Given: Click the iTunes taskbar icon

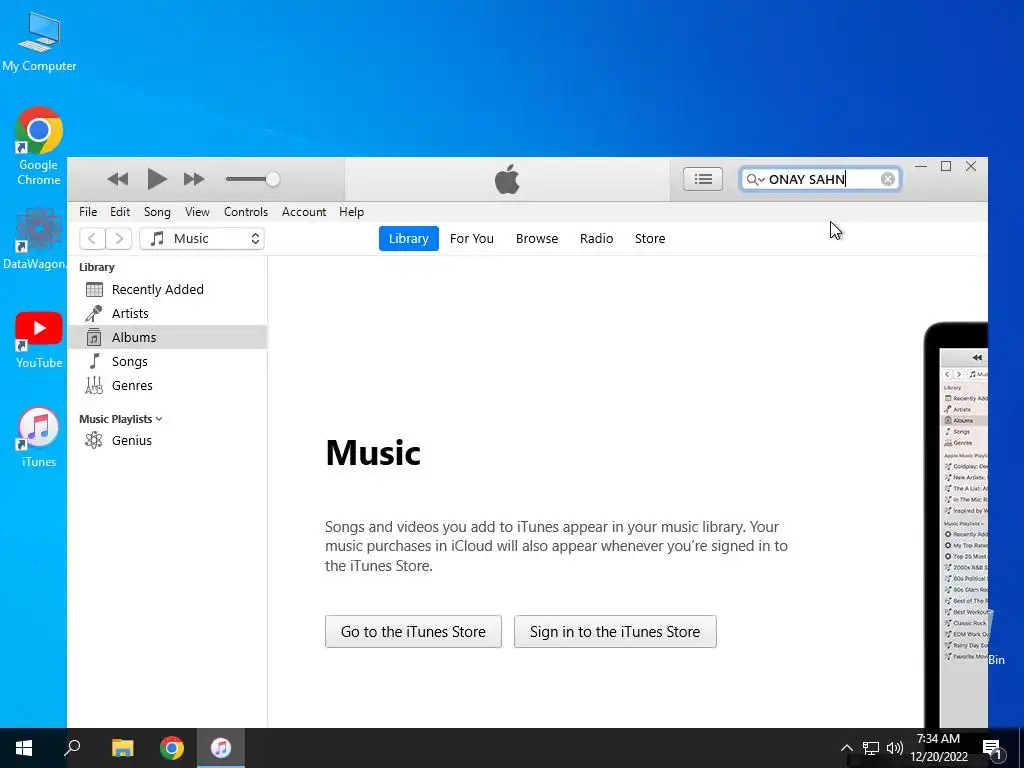Looking at the screenshot, I should tap(221, 748).
